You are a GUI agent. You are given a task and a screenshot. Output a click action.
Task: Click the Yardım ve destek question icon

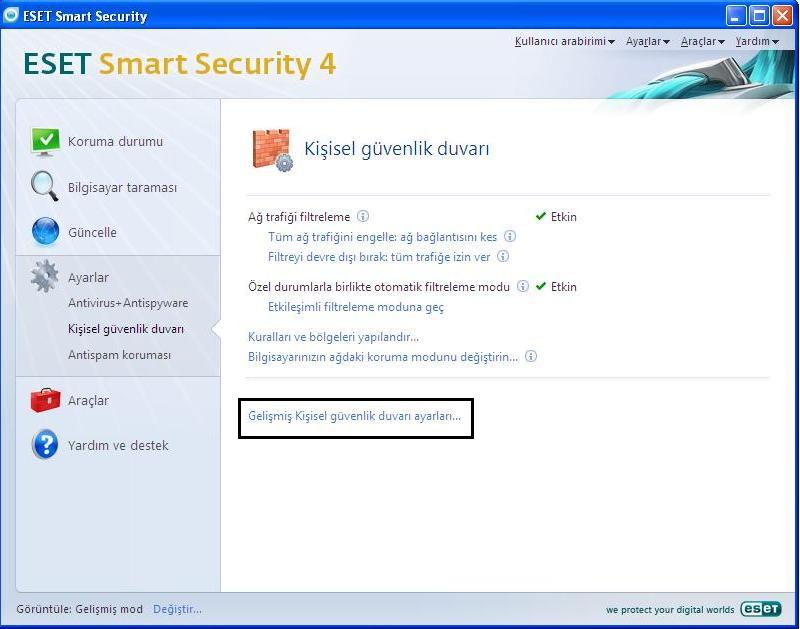click(x=45, y=444)
